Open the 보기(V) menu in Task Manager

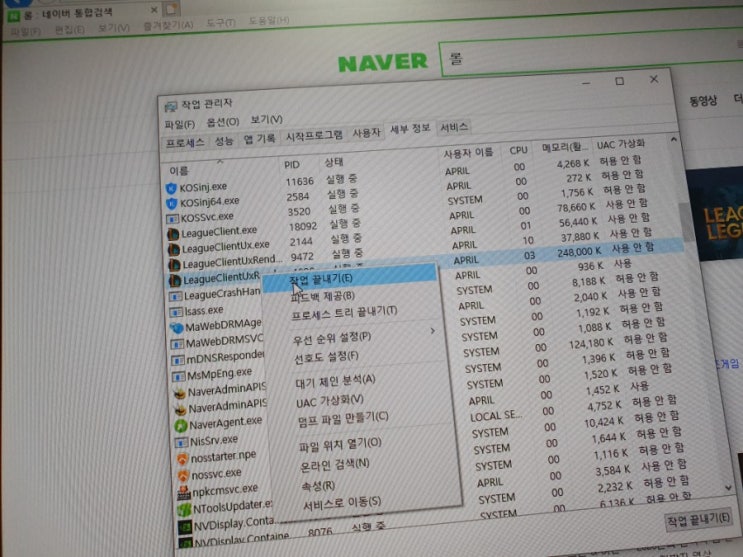pos(266,119)
